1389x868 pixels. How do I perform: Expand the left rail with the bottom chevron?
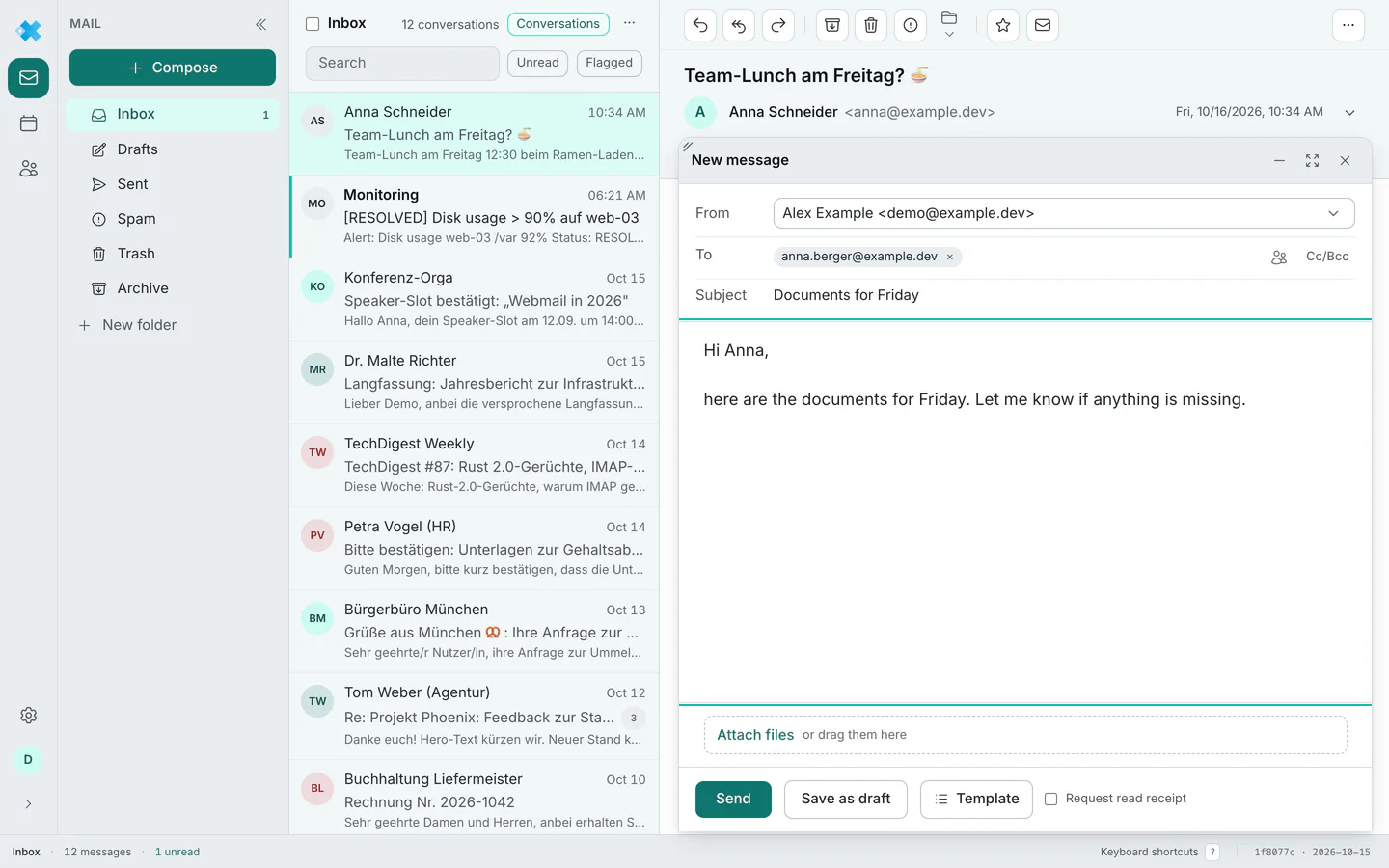(x=29, y=803)
